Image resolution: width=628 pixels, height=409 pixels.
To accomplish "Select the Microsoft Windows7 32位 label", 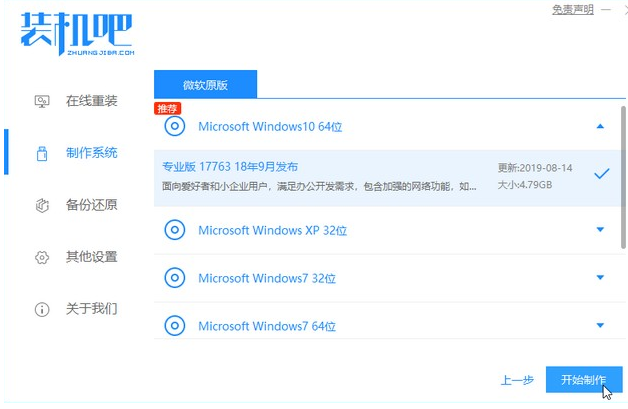I will (x=267, y=278).
